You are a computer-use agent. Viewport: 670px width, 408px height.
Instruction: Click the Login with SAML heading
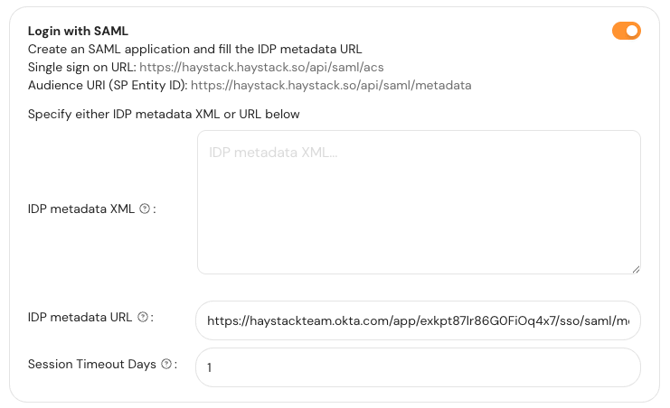coord(78,31)
